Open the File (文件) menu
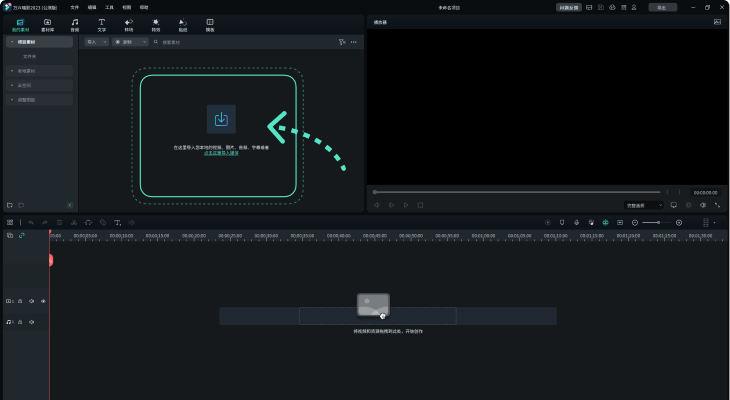Image resolution: width=730 pixels, height=400 pixels. click(74, 7)
